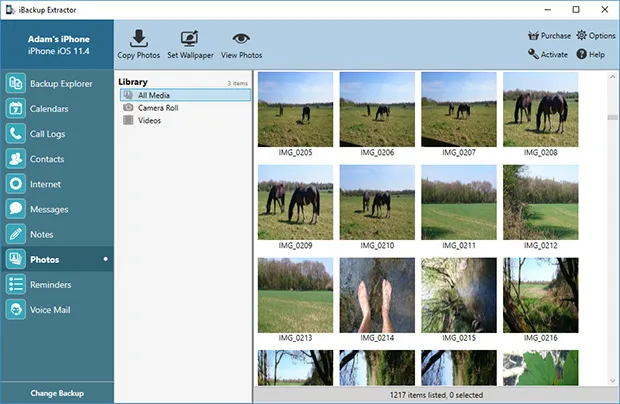Click the Videos film strip icon

point(128,120)
